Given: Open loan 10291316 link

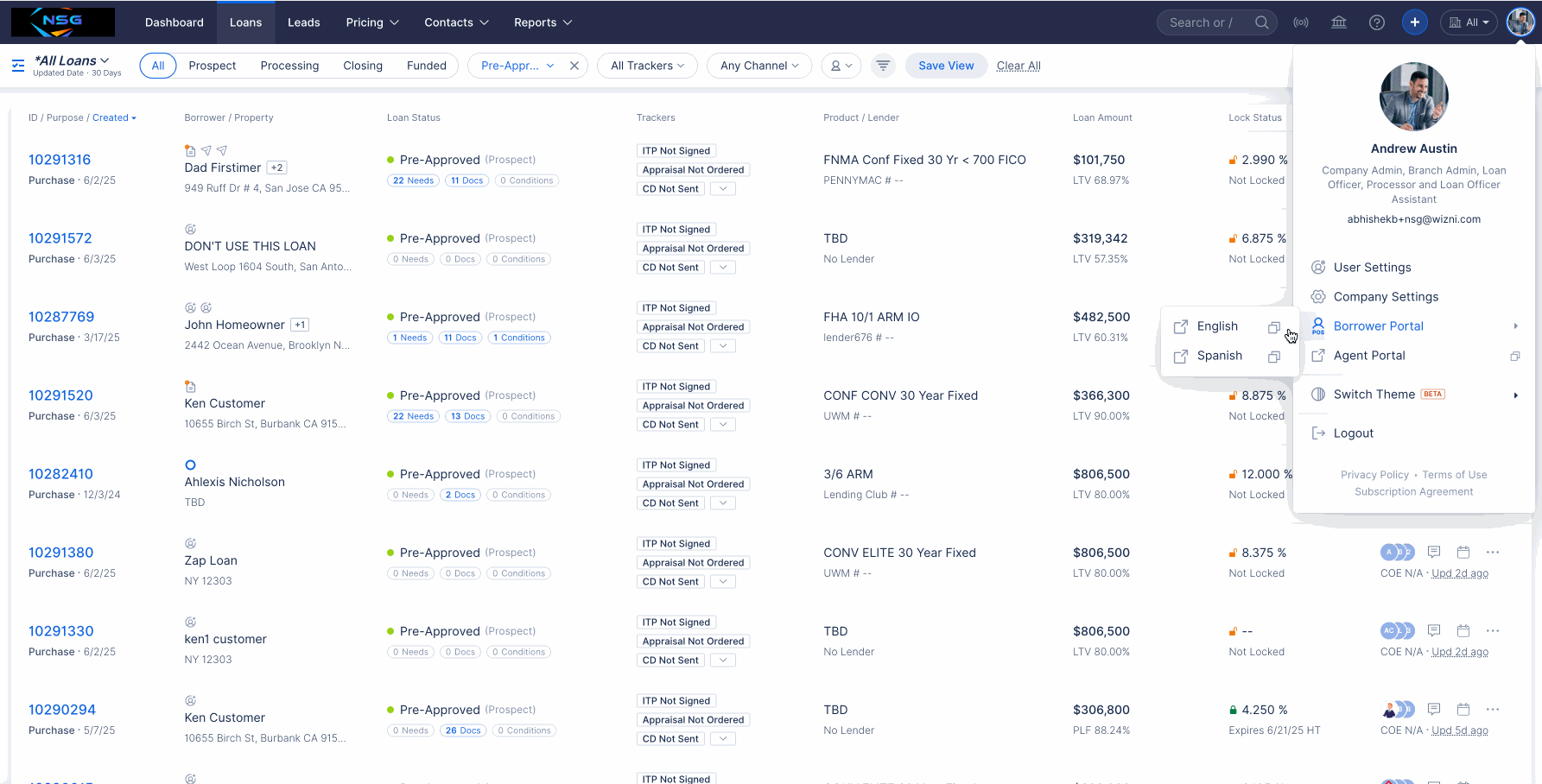Looking at the screenshot, I should [x=60, y=160].
